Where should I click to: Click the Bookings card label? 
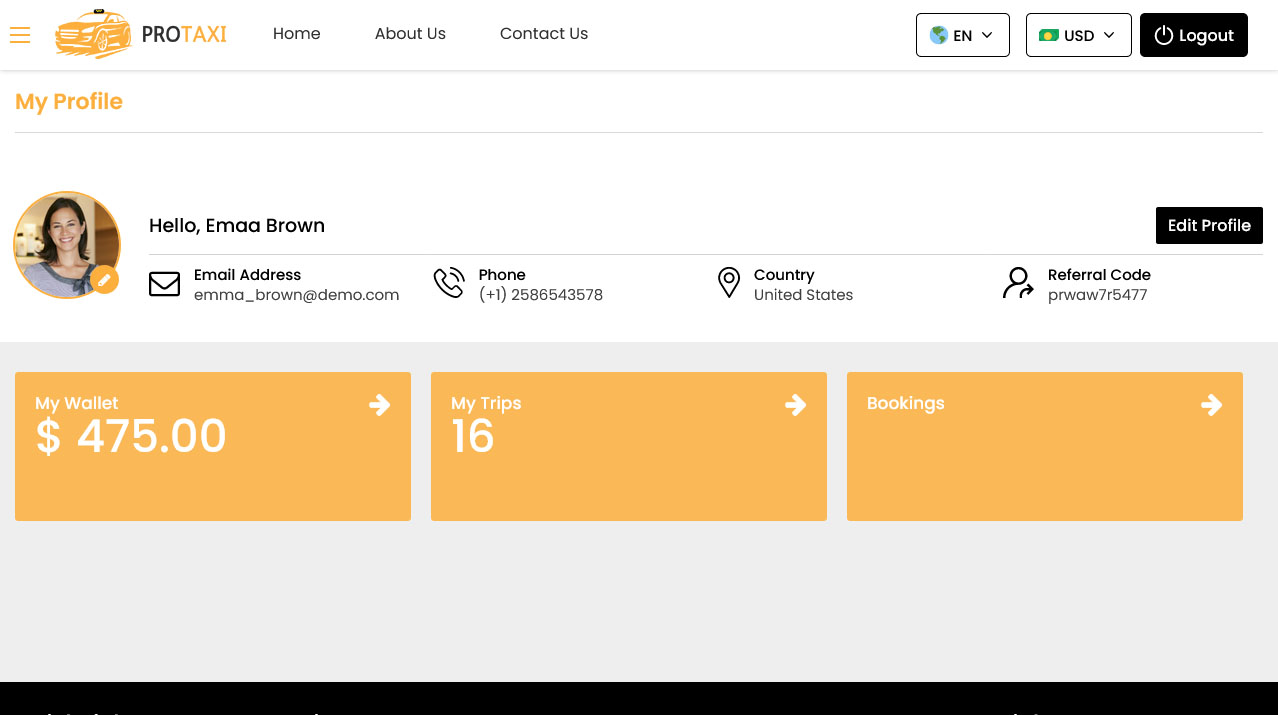coord(906,403)
